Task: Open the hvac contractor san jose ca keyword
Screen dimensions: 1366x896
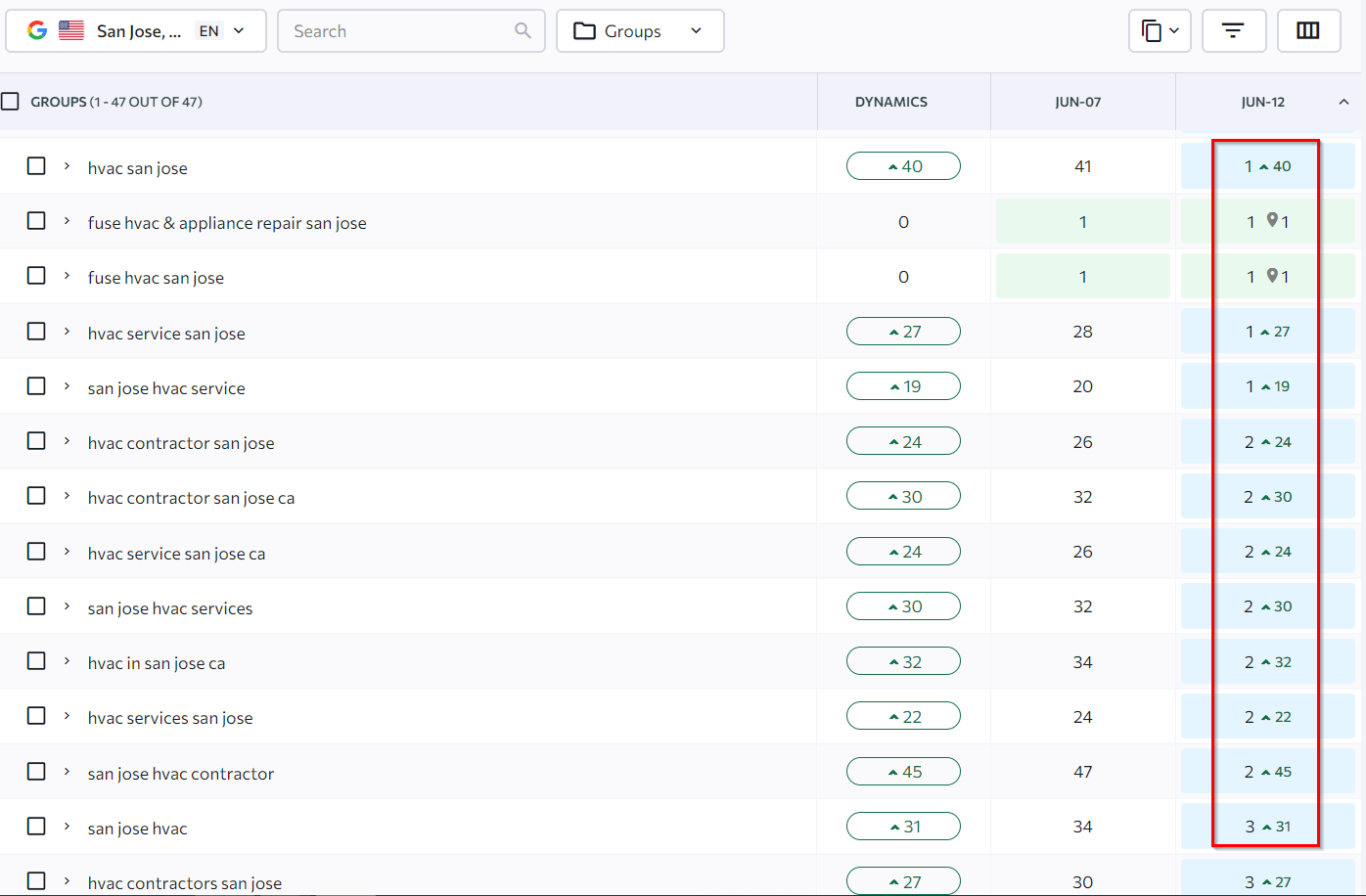Action: (x=191, y=498)
